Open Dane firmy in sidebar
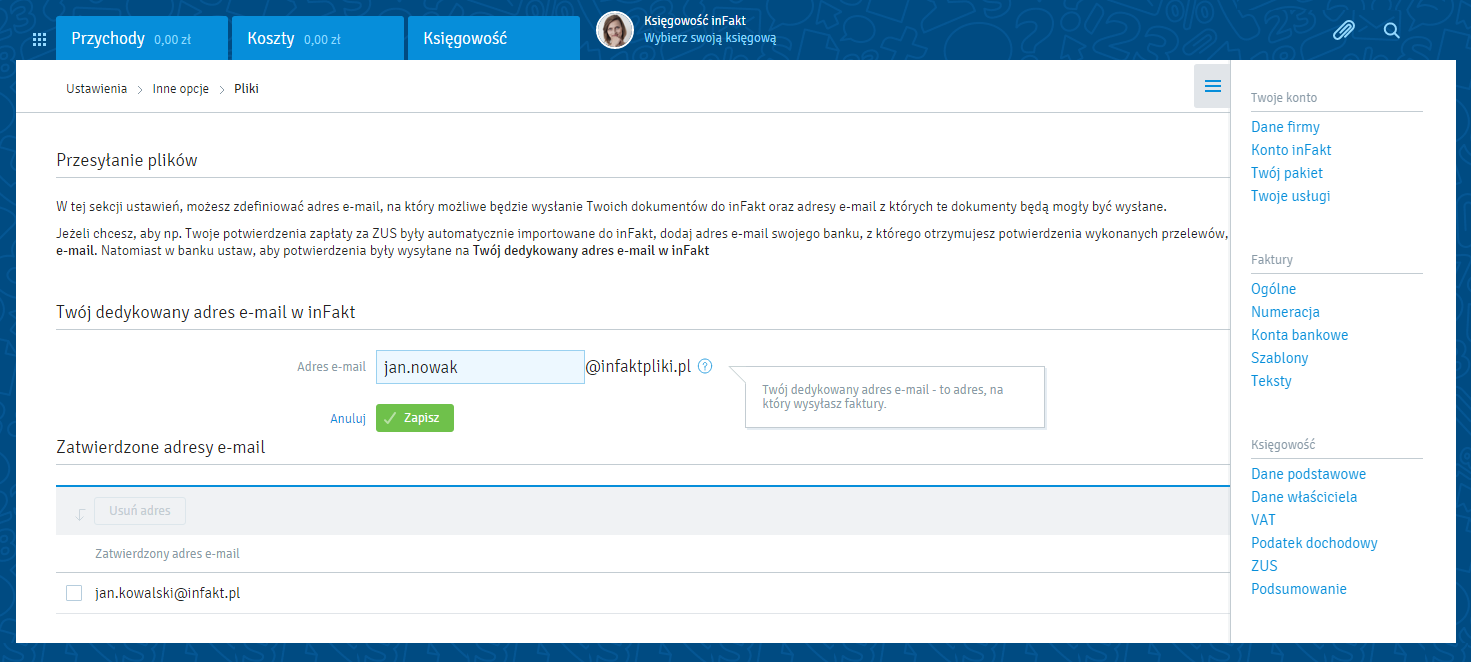The height and width of the screenshot is (662, 1471). pyautogui.click(x=1285, y=127)
